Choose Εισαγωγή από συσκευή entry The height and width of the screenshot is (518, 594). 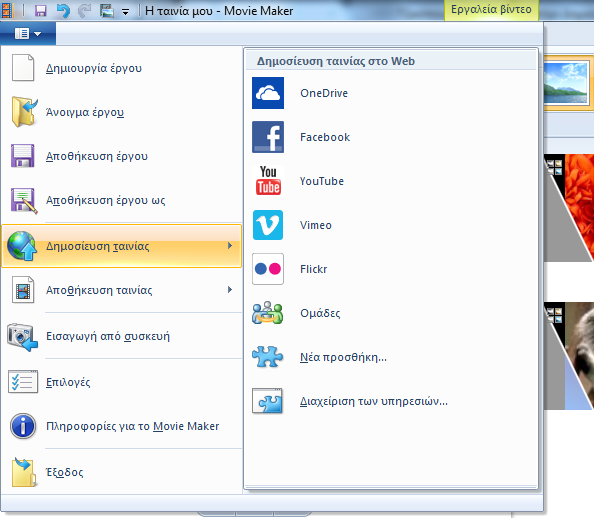[x=122, y=336]
